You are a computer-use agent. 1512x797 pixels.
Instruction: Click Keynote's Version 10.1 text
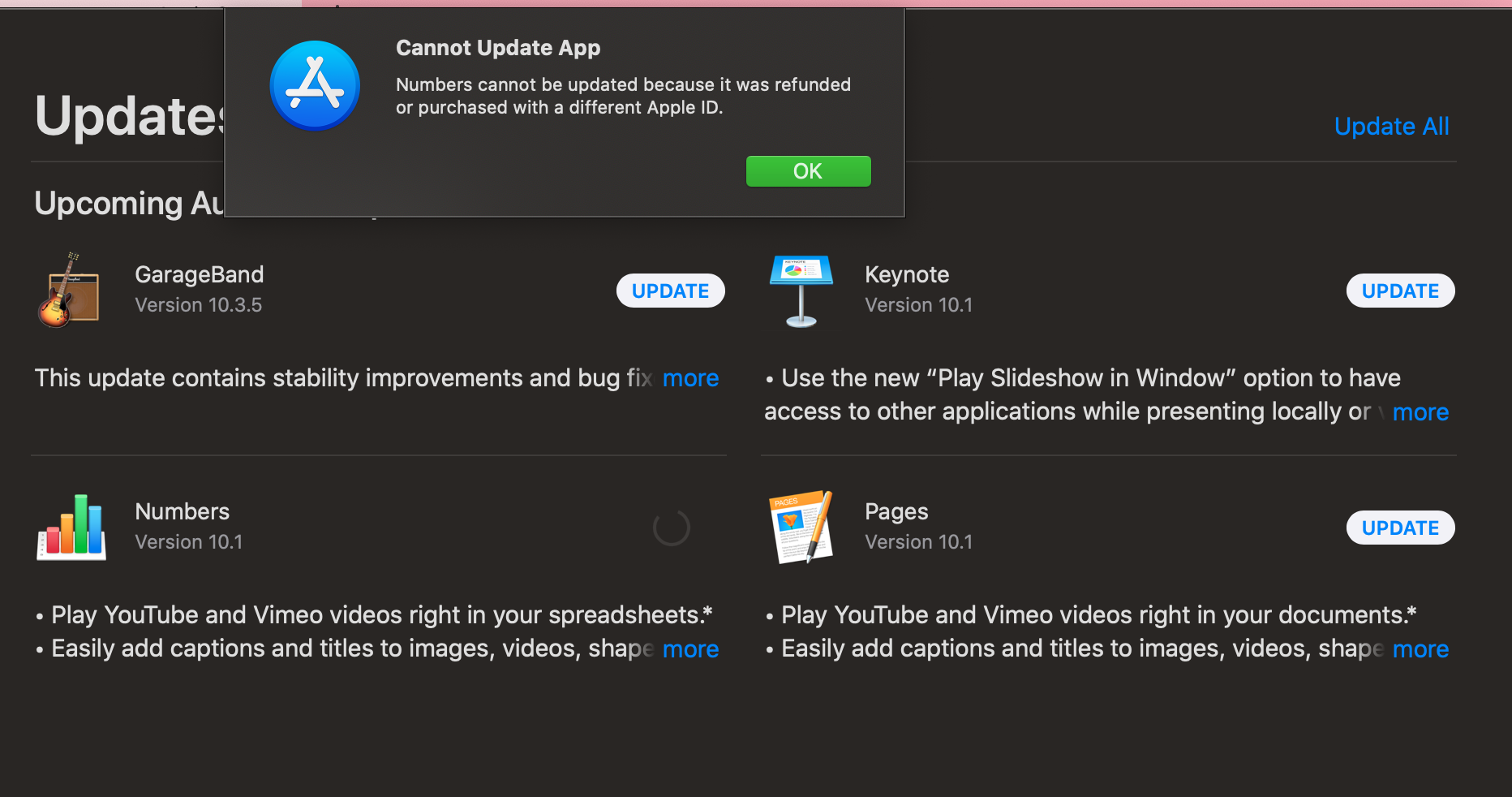[x=918, y=305]
